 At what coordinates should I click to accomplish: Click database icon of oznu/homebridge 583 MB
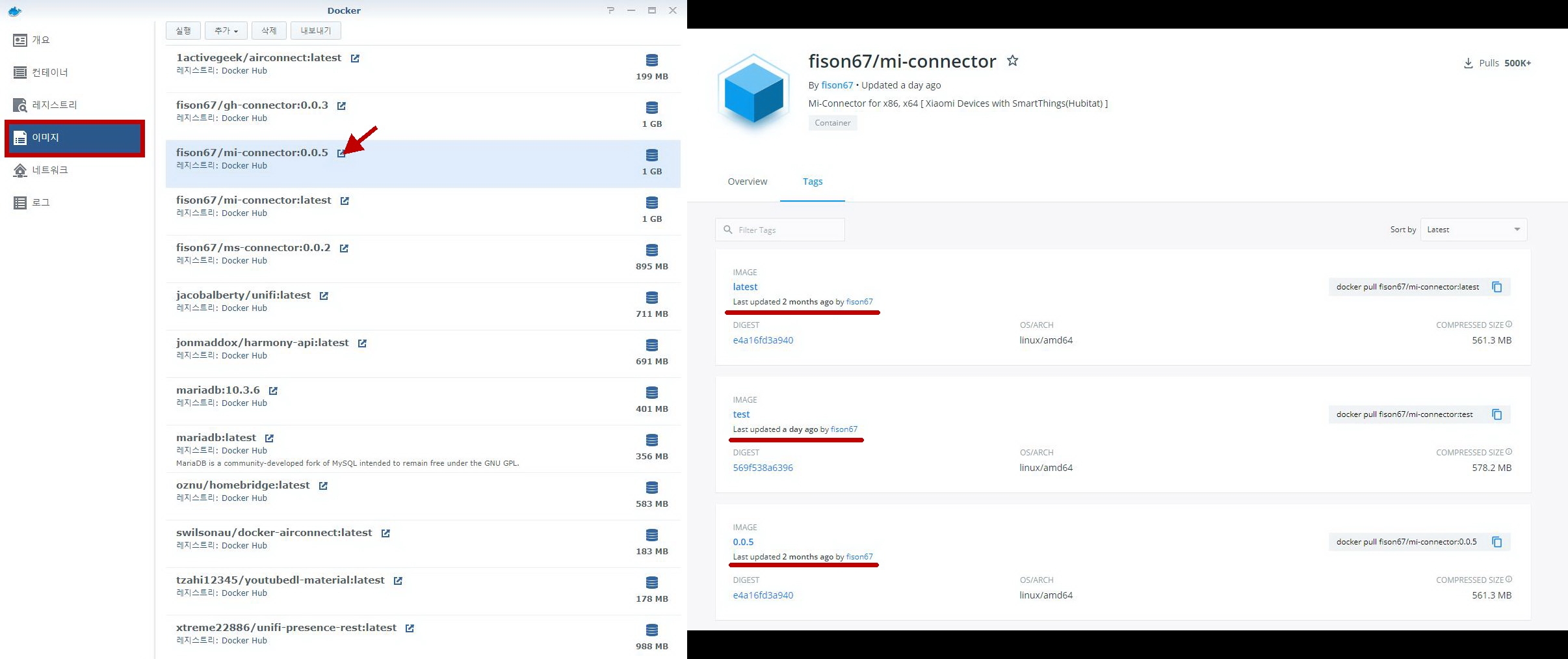(x=652, y=488)
